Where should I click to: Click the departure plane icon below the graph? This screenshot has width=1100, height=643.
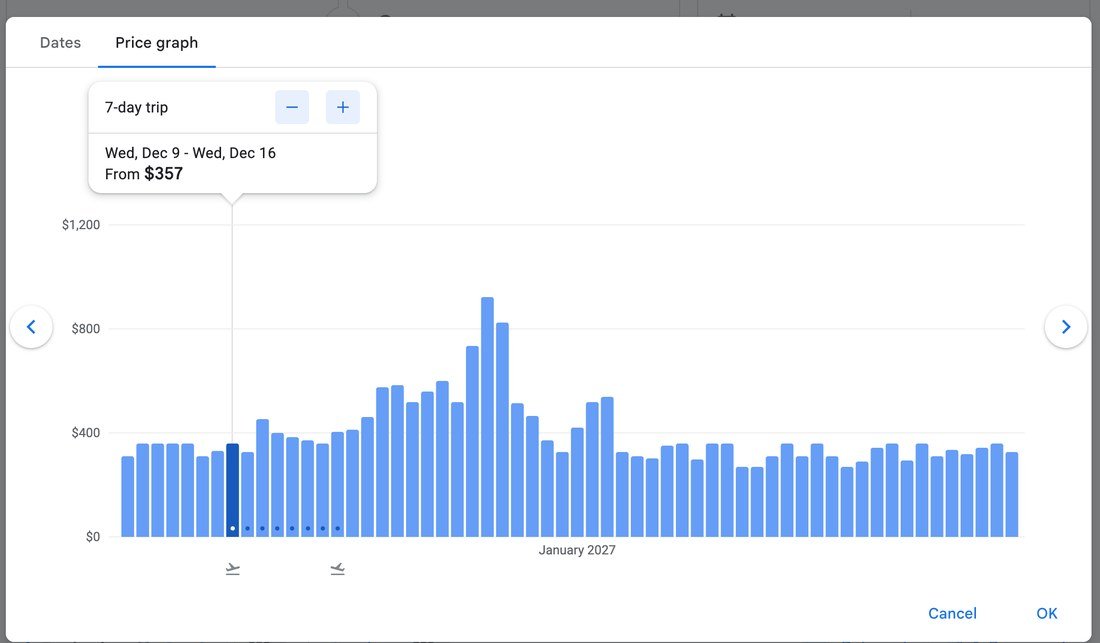click(x=233, y=569)
